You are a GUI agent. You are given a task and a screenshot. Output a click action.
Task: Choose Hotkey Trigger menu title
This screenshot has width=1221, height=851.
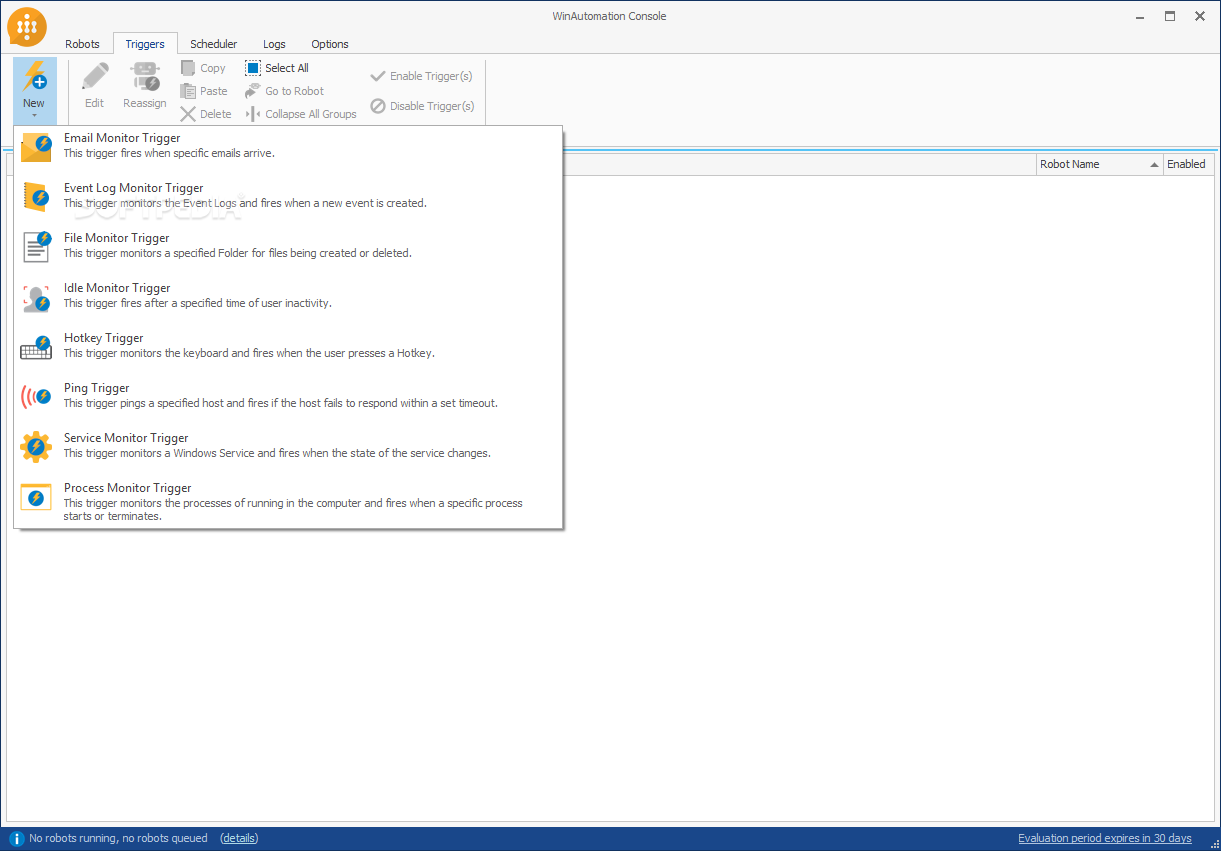[104, 338]
